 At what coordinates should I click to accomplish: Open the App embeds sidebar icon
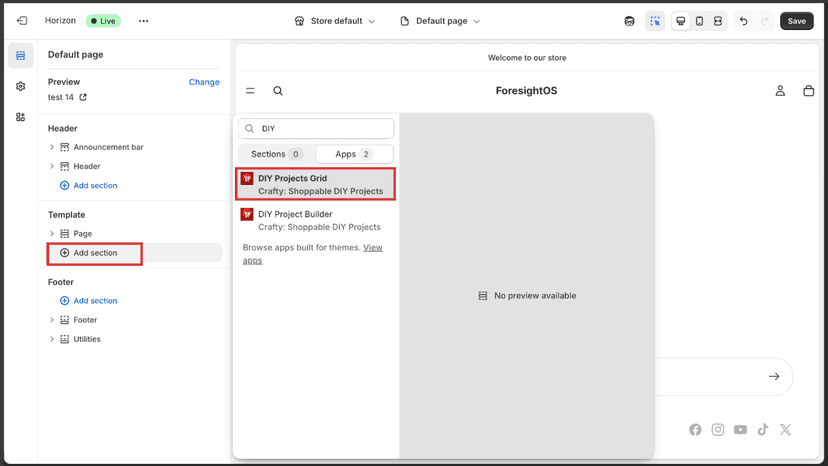tap(21, 117)
